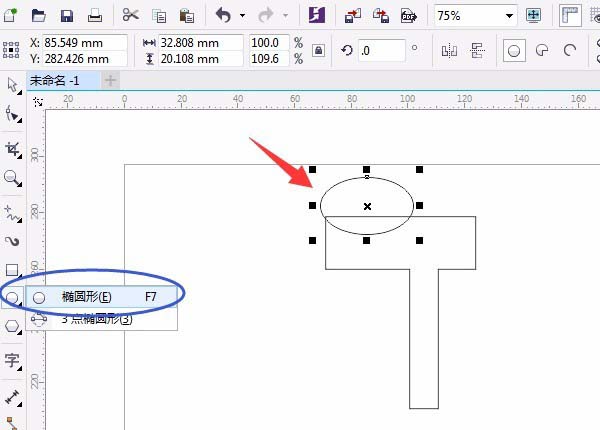Click the New document icon
This screenshot has height=430, width=600.
click(x=10, y=15)
